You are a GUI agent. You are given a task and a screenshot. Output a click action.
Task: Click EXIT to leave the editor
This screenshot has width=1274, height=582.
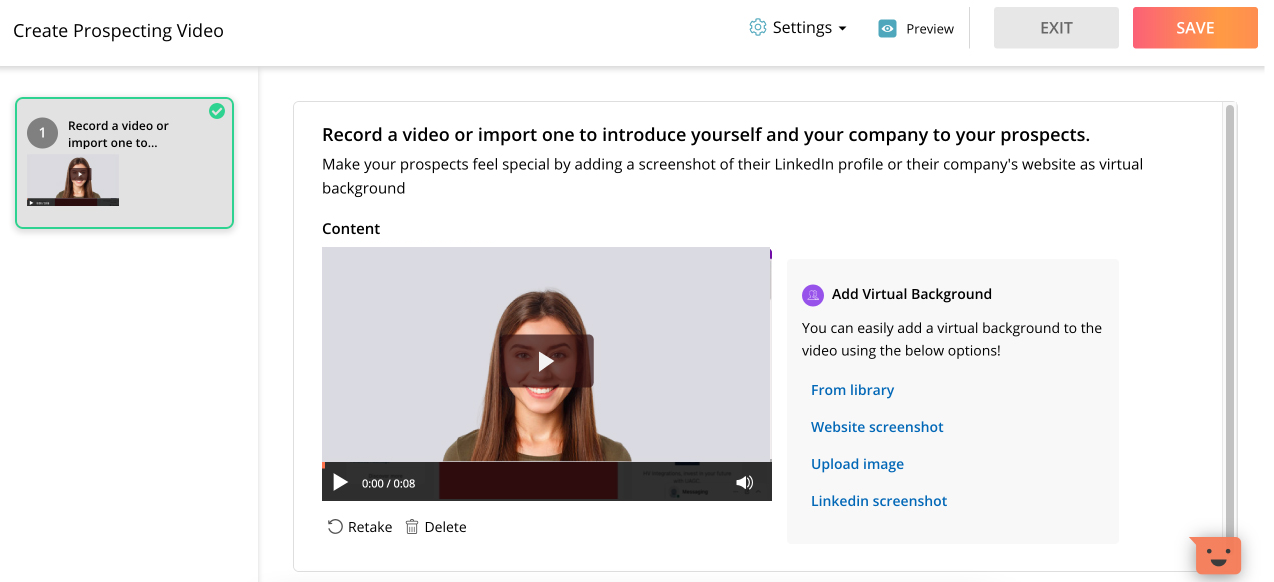(x=1056, y=28)
